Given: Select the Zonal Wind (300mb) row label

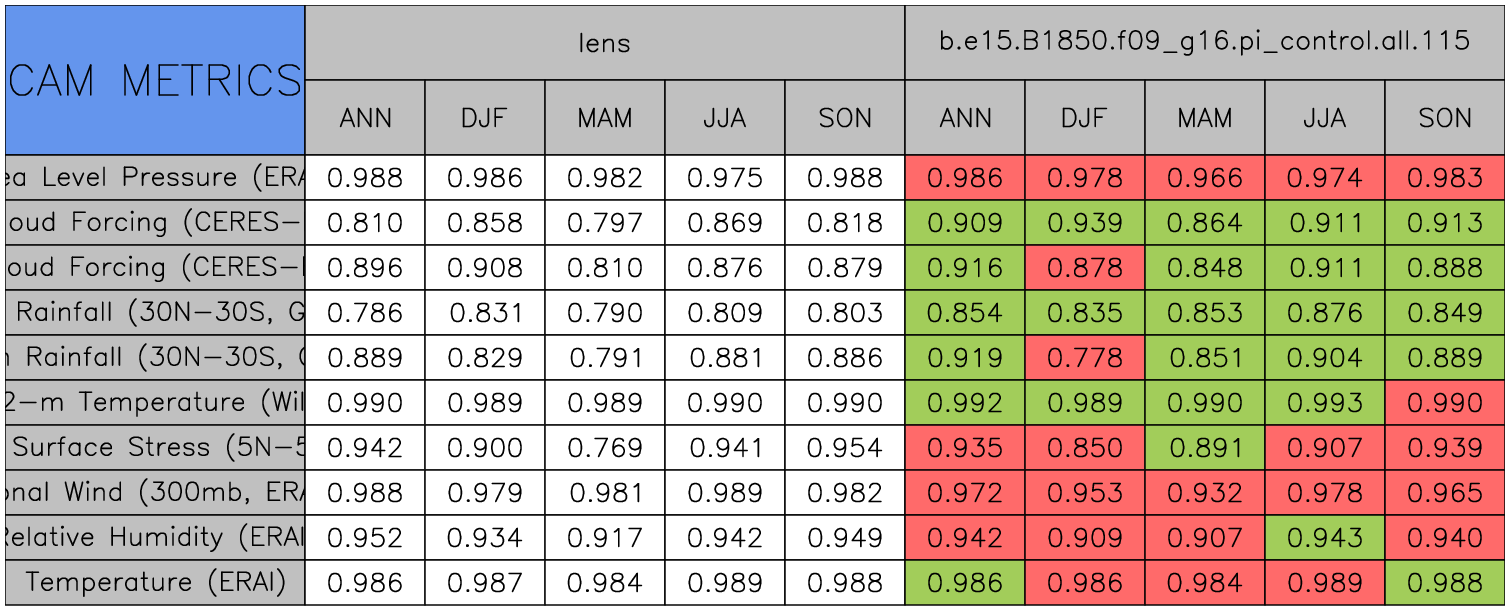Looking at the screenshot, I should (x=155, y=493).
